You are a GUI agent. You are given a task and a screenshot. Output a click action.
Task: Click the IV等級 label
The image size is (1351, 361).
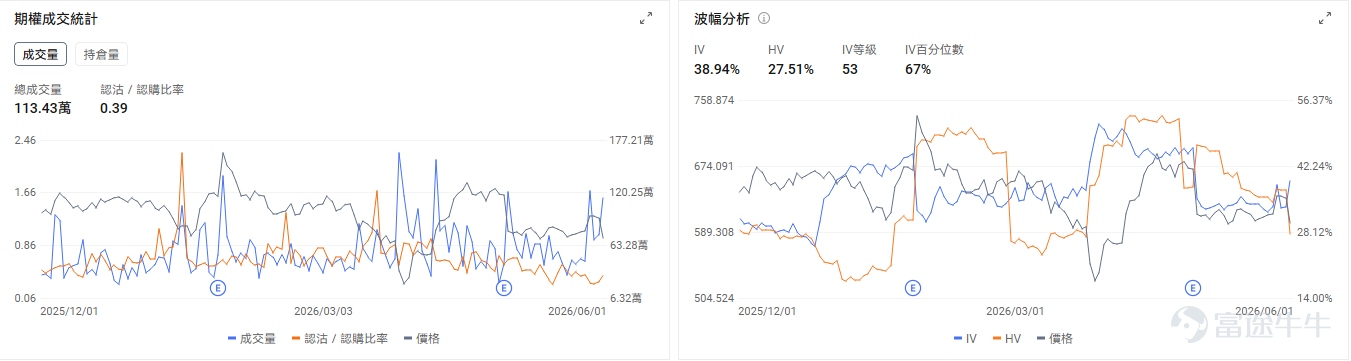coord(859,49)
